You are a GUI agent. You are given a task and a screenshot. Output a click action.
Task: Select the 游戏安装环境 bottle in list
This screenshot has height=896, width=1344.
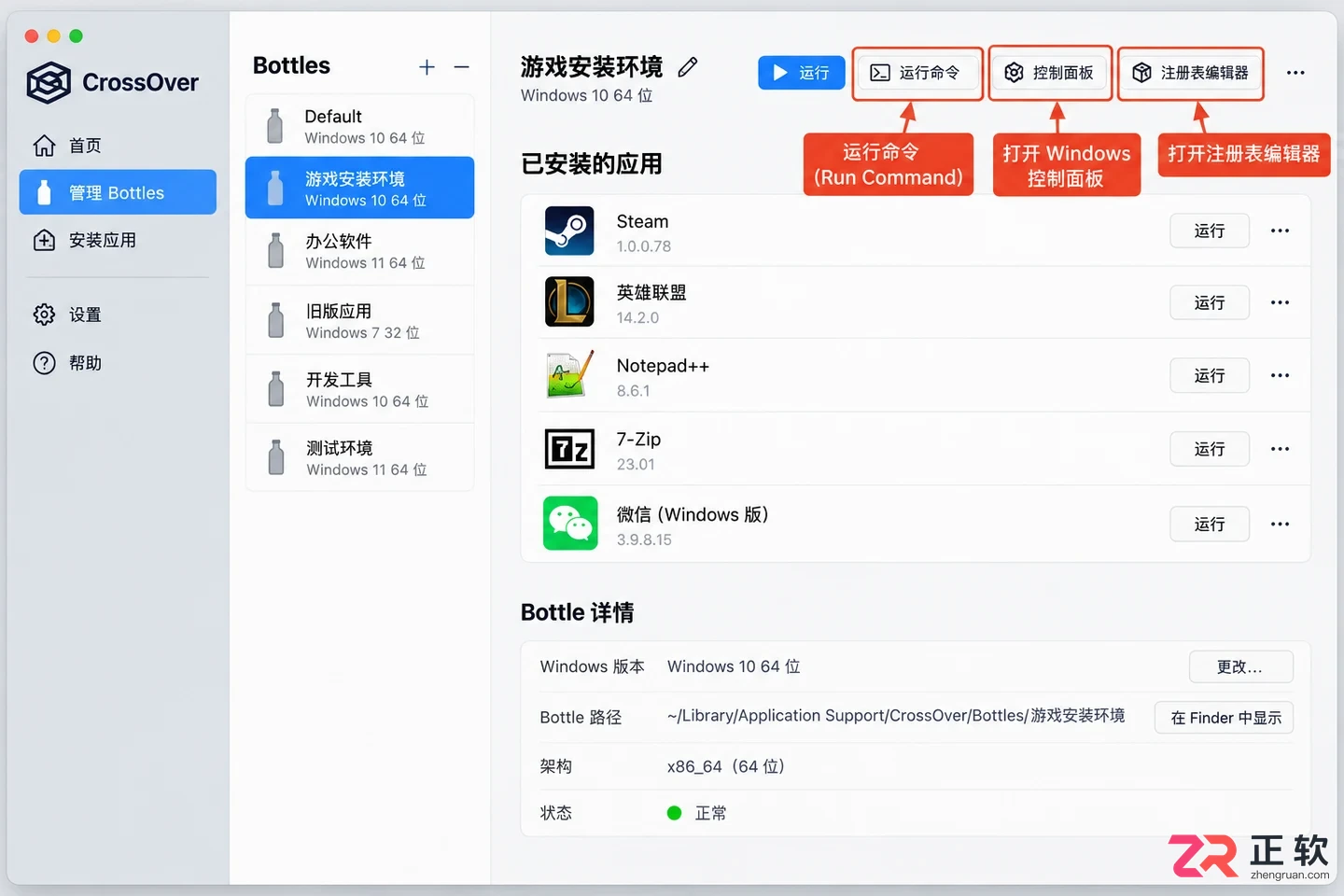click(x=359, y=188)
